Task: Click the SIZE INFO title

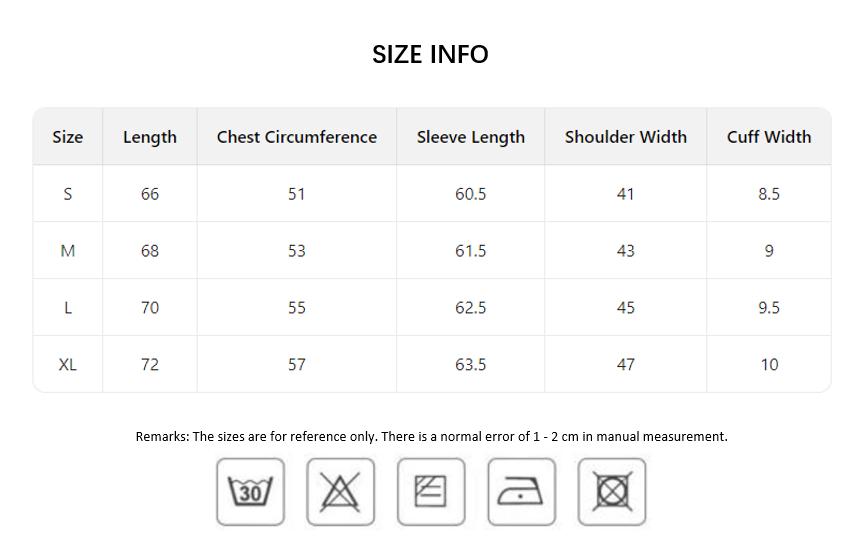Action: pos(430,54)
